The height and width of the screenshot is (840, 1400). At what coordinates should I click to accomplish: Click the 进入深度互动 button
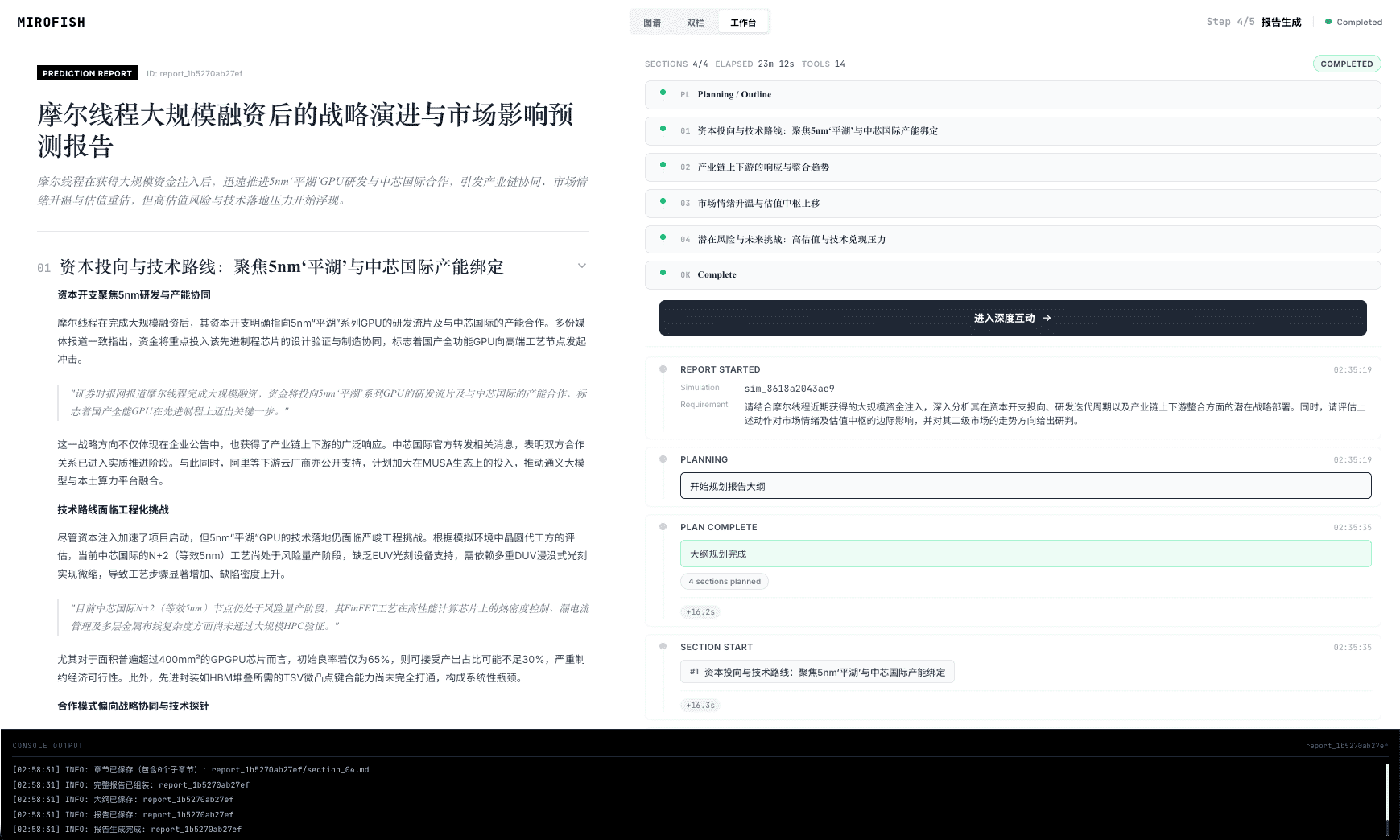1012,317
